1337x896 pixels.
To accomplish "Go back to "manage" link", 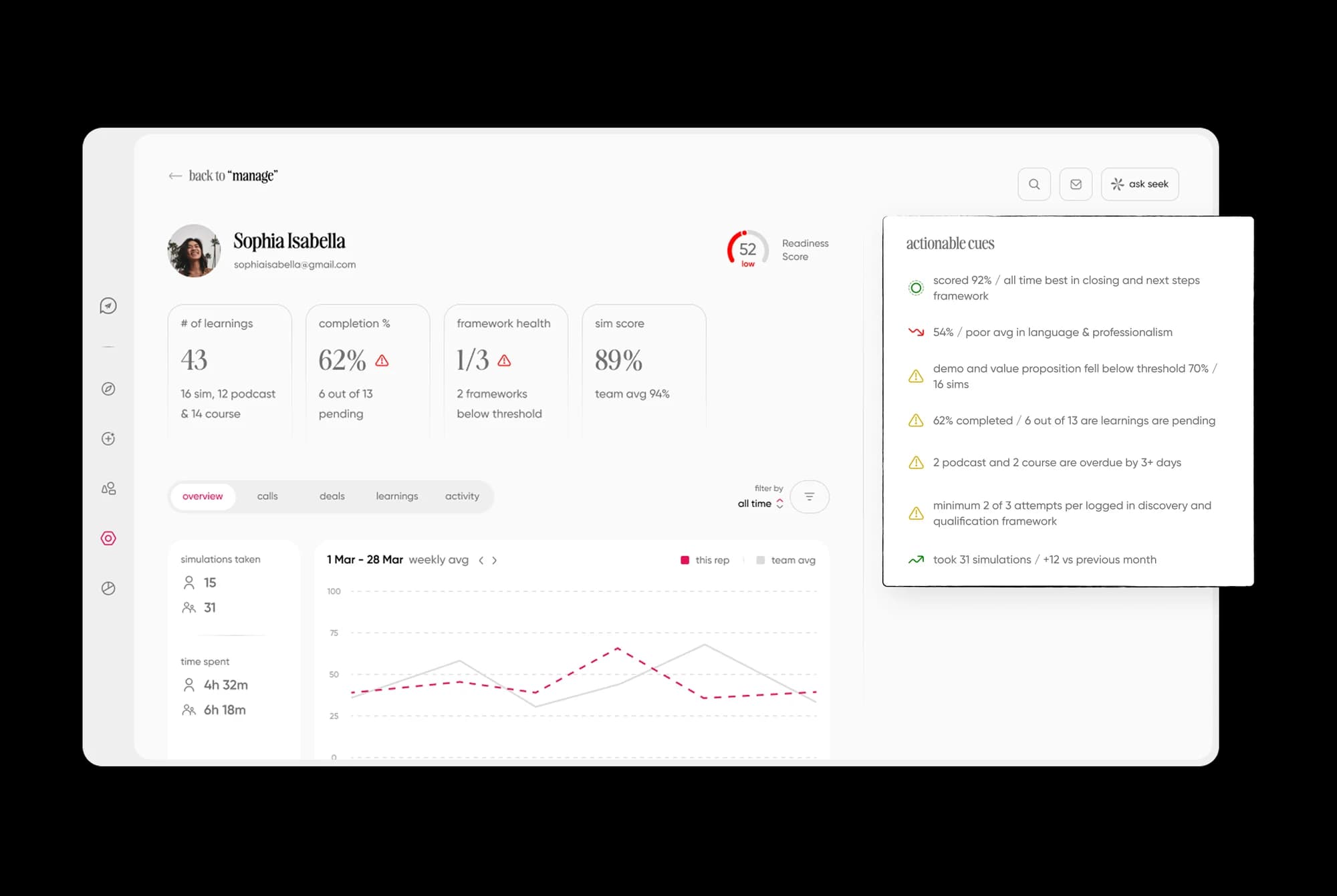I will [x=233, y=176].
